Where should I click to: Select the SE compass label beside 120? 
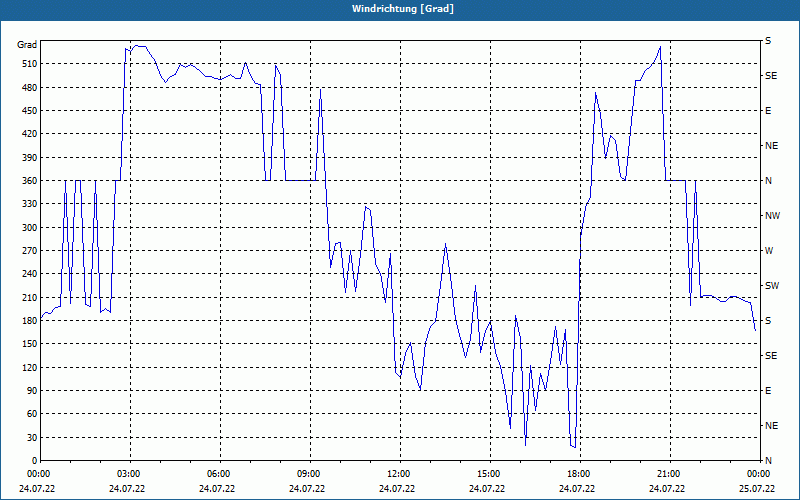point(771,356)
